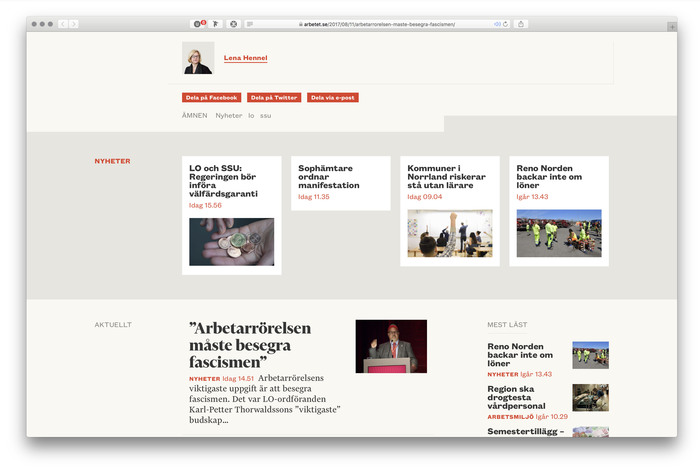Open article LO och SSU välfärdsgaranti
Screen dimensions: 700x469
coord(223,181)
